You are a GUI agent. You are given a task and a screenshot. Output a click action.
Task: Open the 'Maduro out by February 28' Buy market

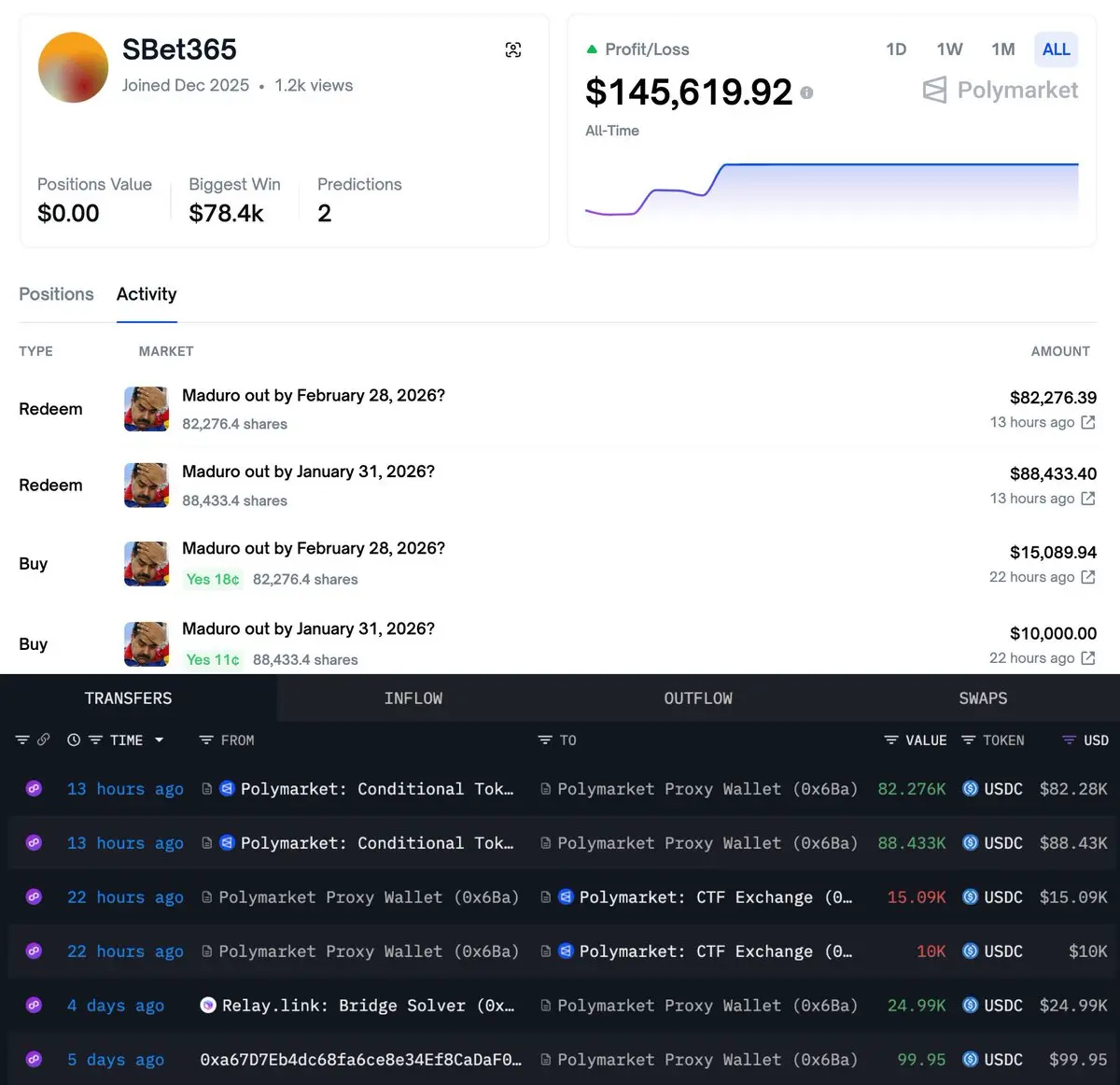coord(314,548)
